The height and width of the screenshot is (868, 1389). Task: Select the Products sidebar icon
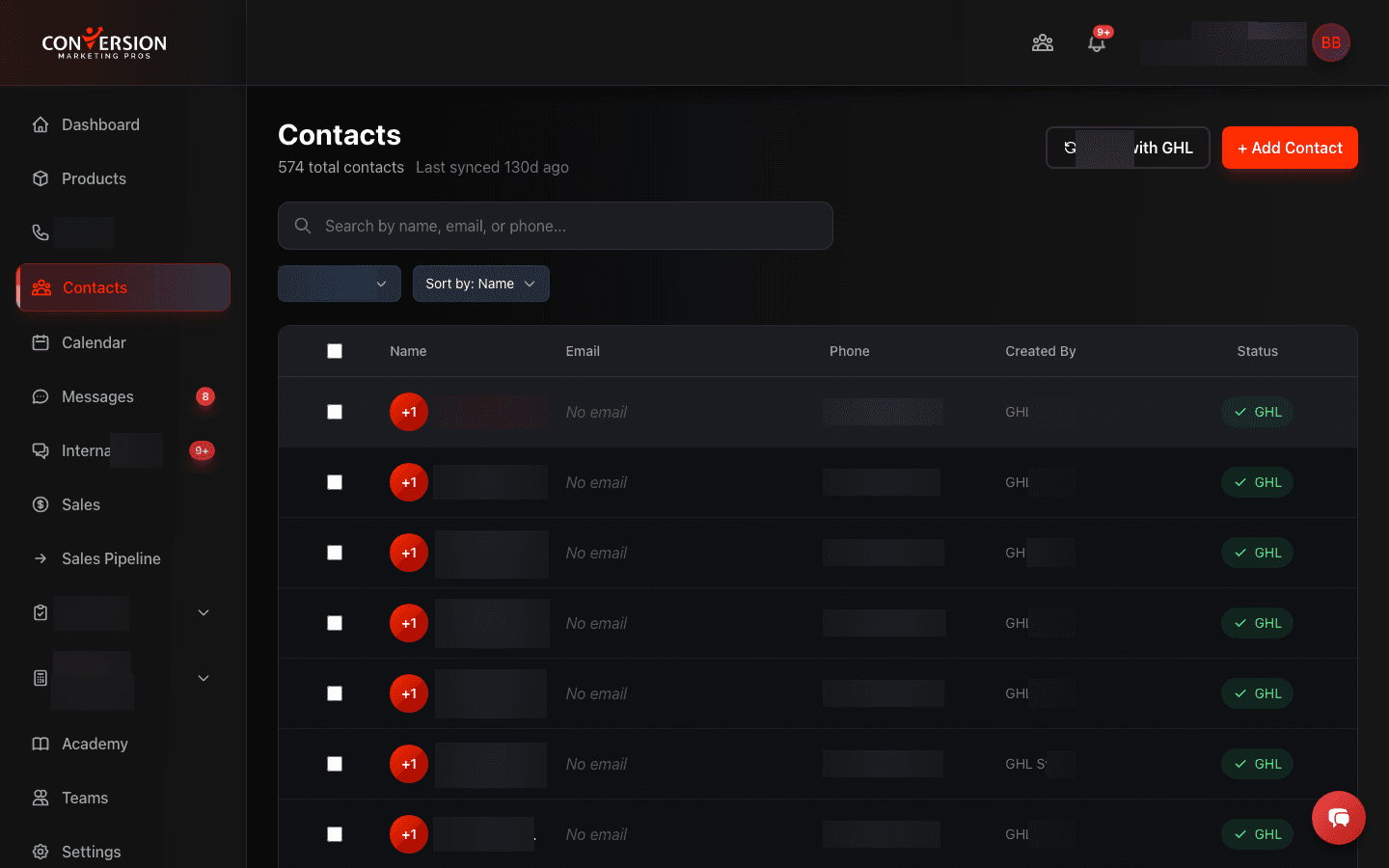coord(94,178)
